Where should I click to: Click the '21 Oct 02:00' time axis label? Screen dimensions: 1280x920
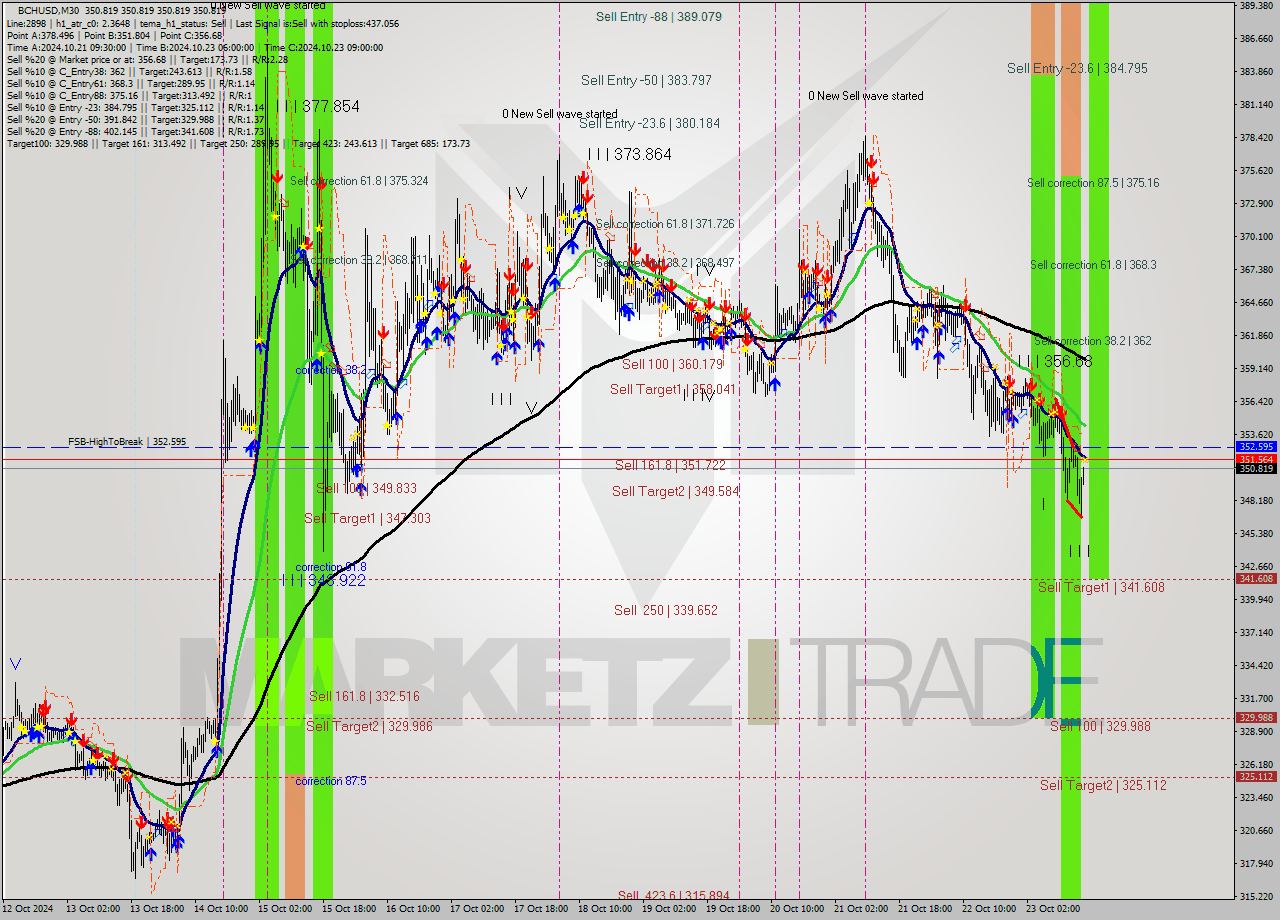[x=861, y=909]
